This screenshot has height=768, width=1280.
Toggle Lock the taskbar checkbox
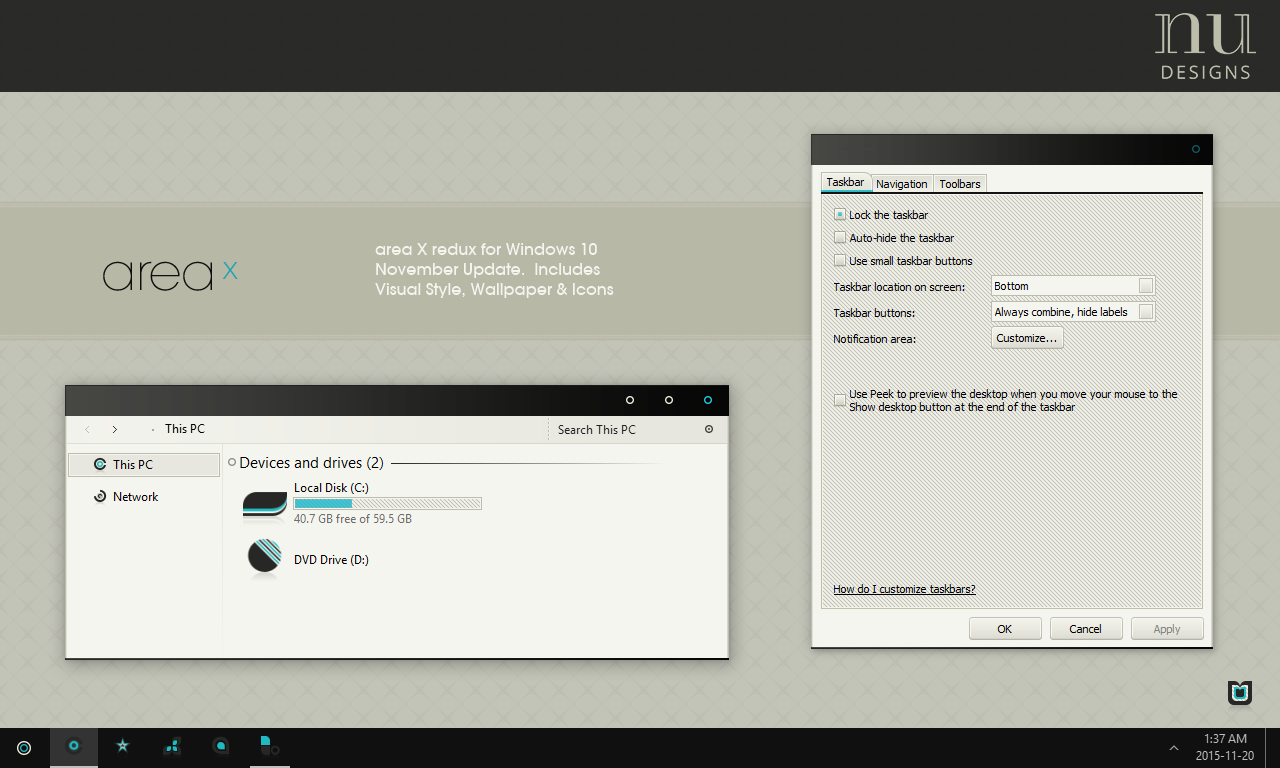coord(840,215)
